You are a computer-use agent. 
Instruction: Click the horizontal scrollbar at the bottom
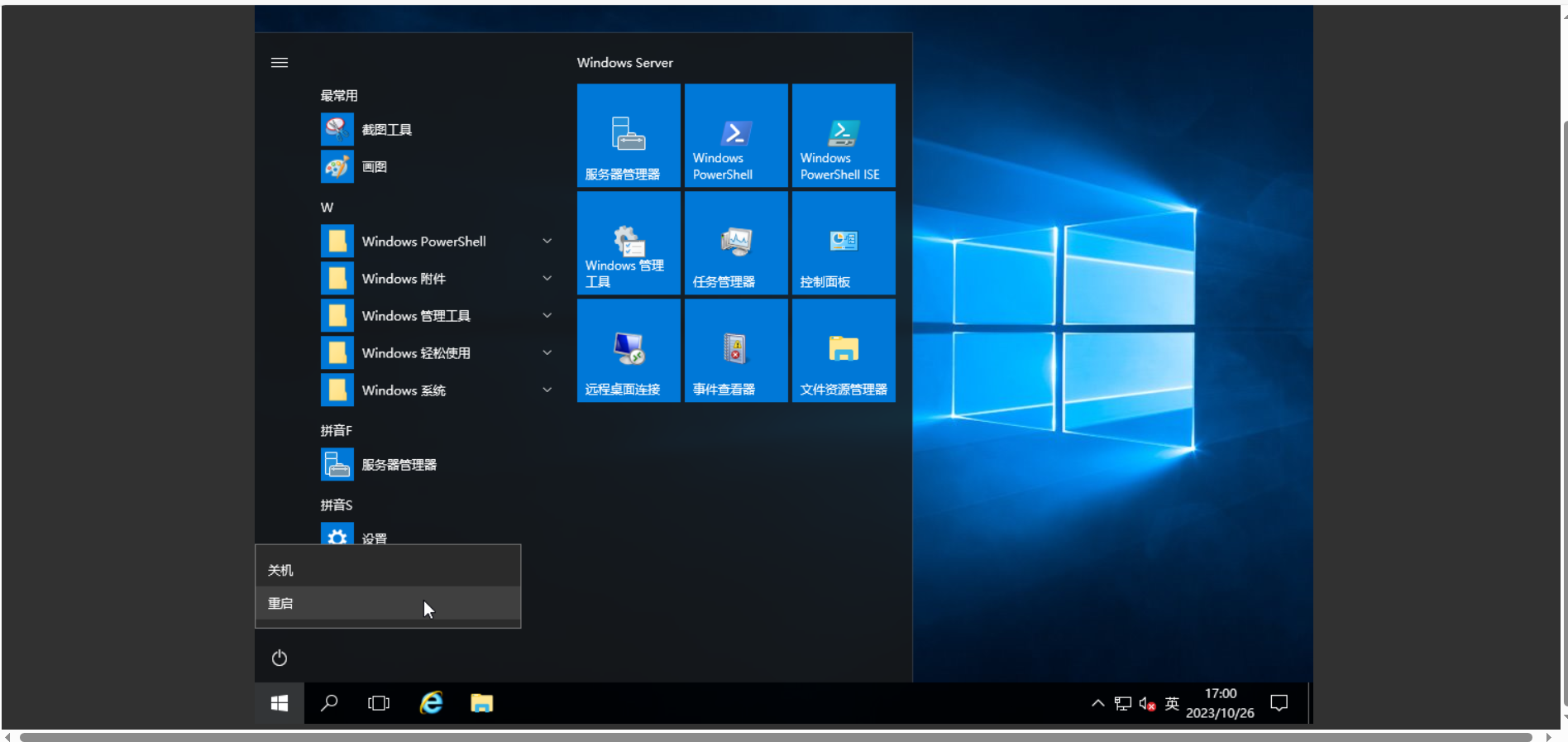click(x=776, y=737)
